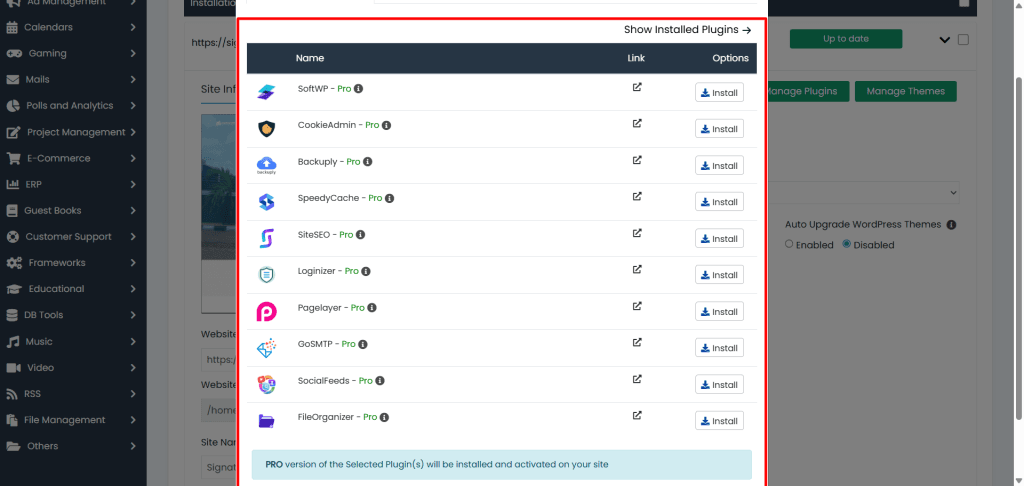Install the GoSMTP plugin
This screenshot has width=1024, height=486.
tap(719, 348)
